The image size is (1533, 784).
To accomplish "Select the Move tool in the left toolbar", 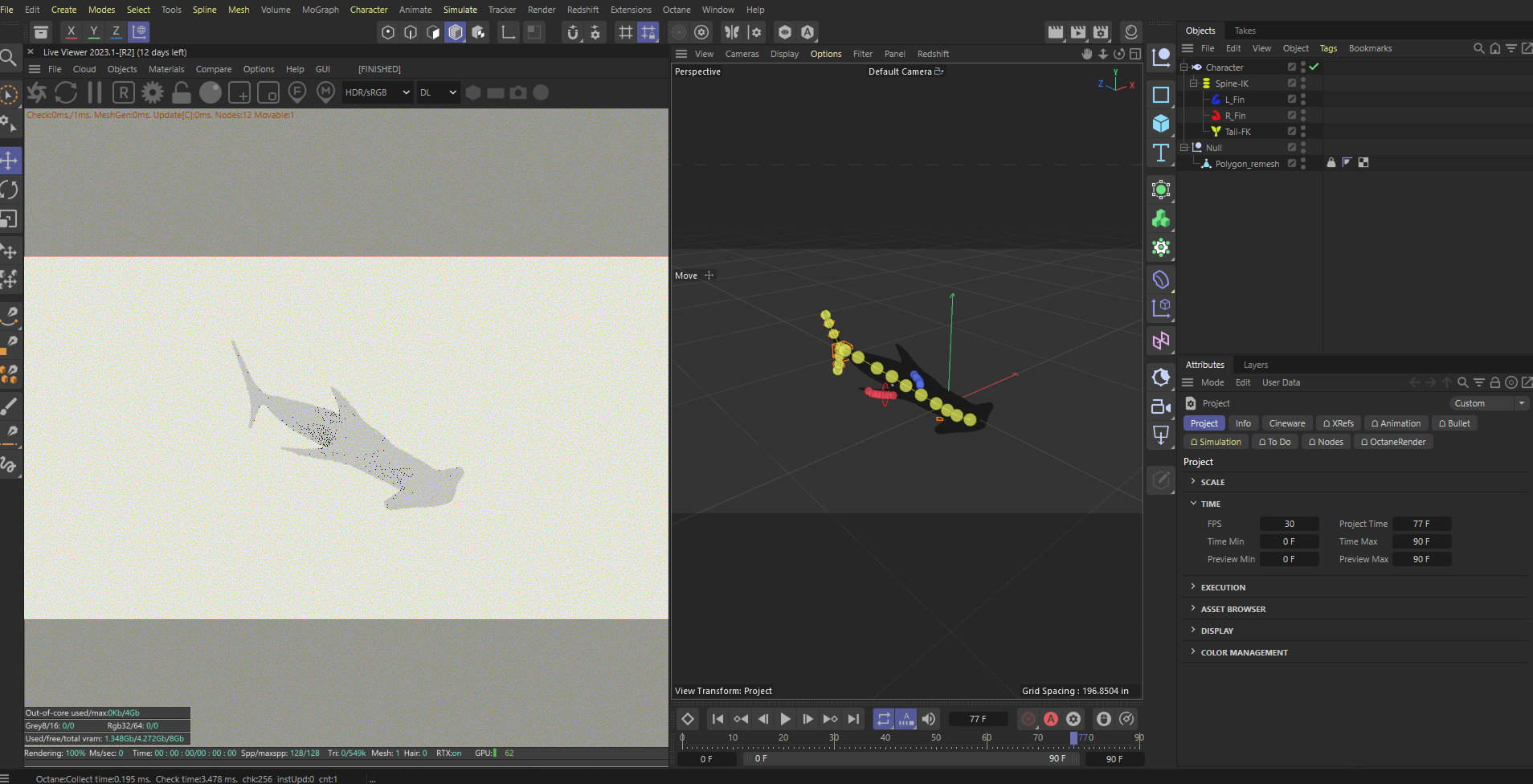I will coord(10,160).
